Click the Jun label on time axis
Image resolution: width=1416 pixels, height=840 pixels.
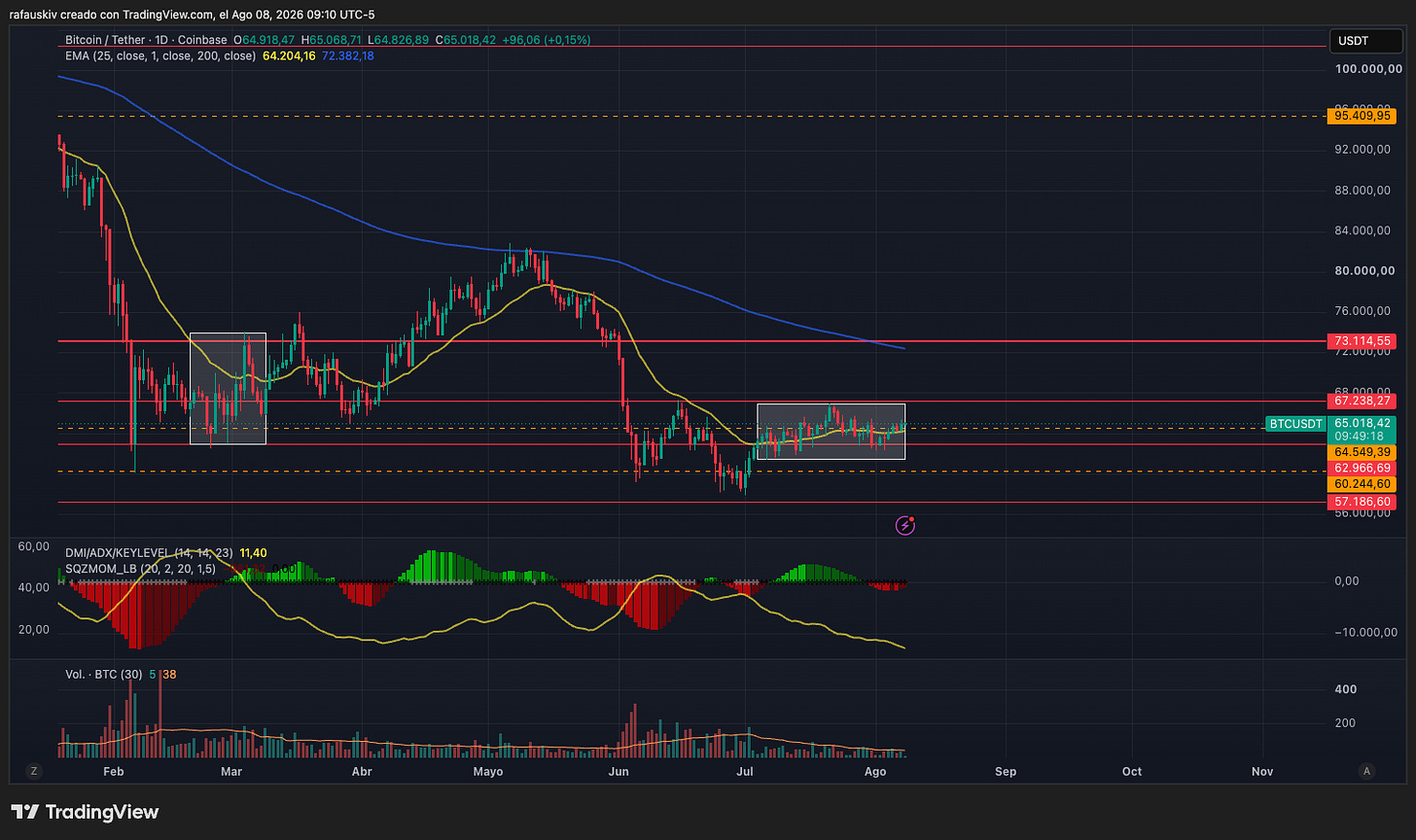click(x=618, y=771)
